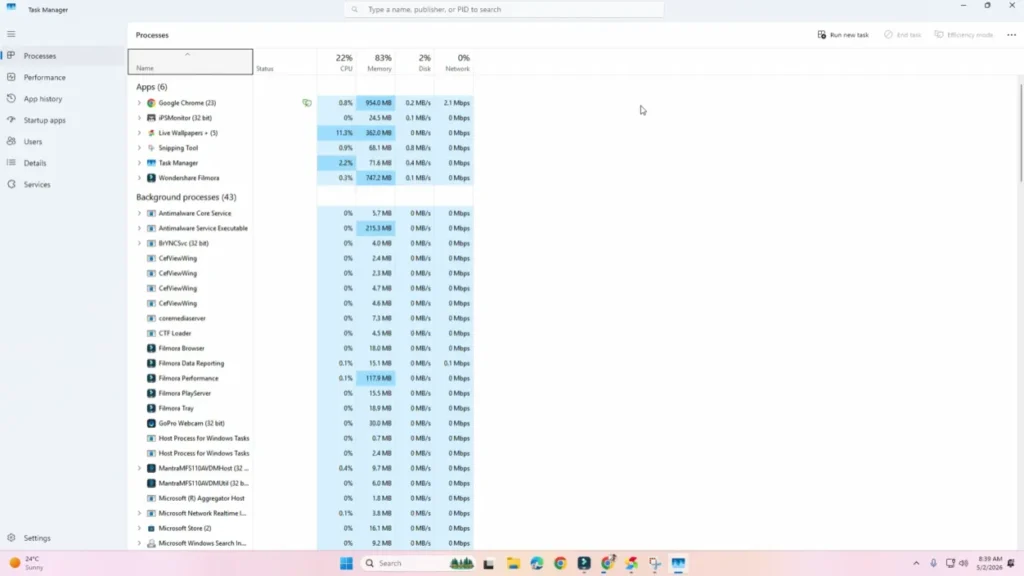Expand the Live Wallpapers + group
The width and height of the screenshot is (1024, 576).
pyautogui.click(x=139, y=133)
